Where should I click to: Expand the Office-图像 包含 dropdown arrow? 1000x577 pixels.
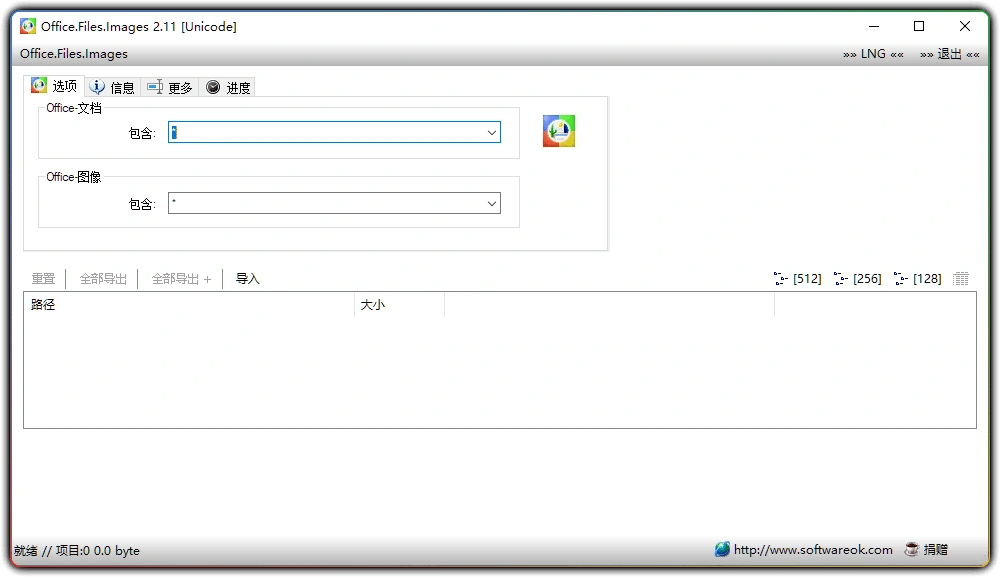point(492,203)
